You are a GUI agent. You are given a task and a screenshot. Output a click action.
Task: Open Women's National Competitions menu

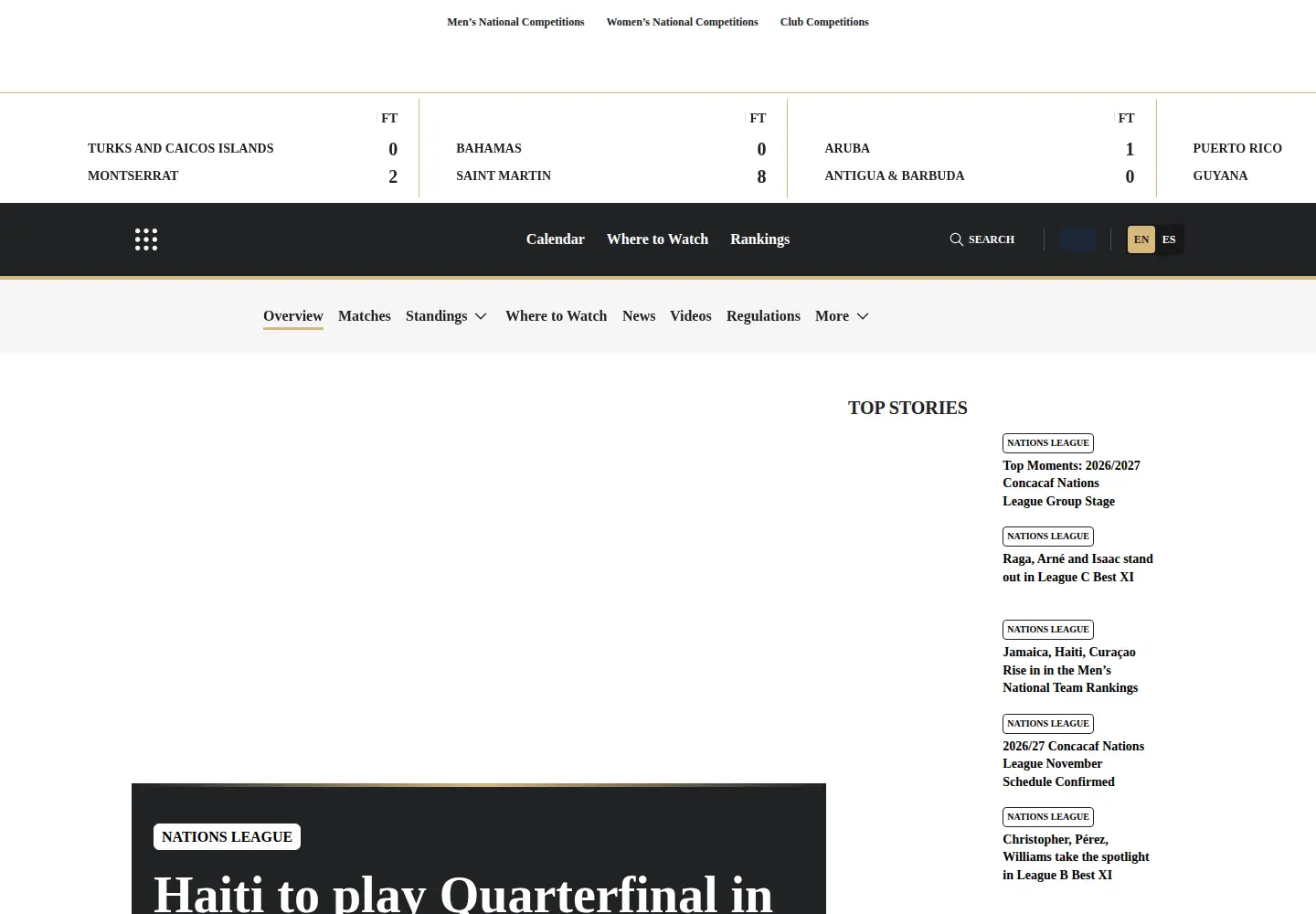(683, 22)
